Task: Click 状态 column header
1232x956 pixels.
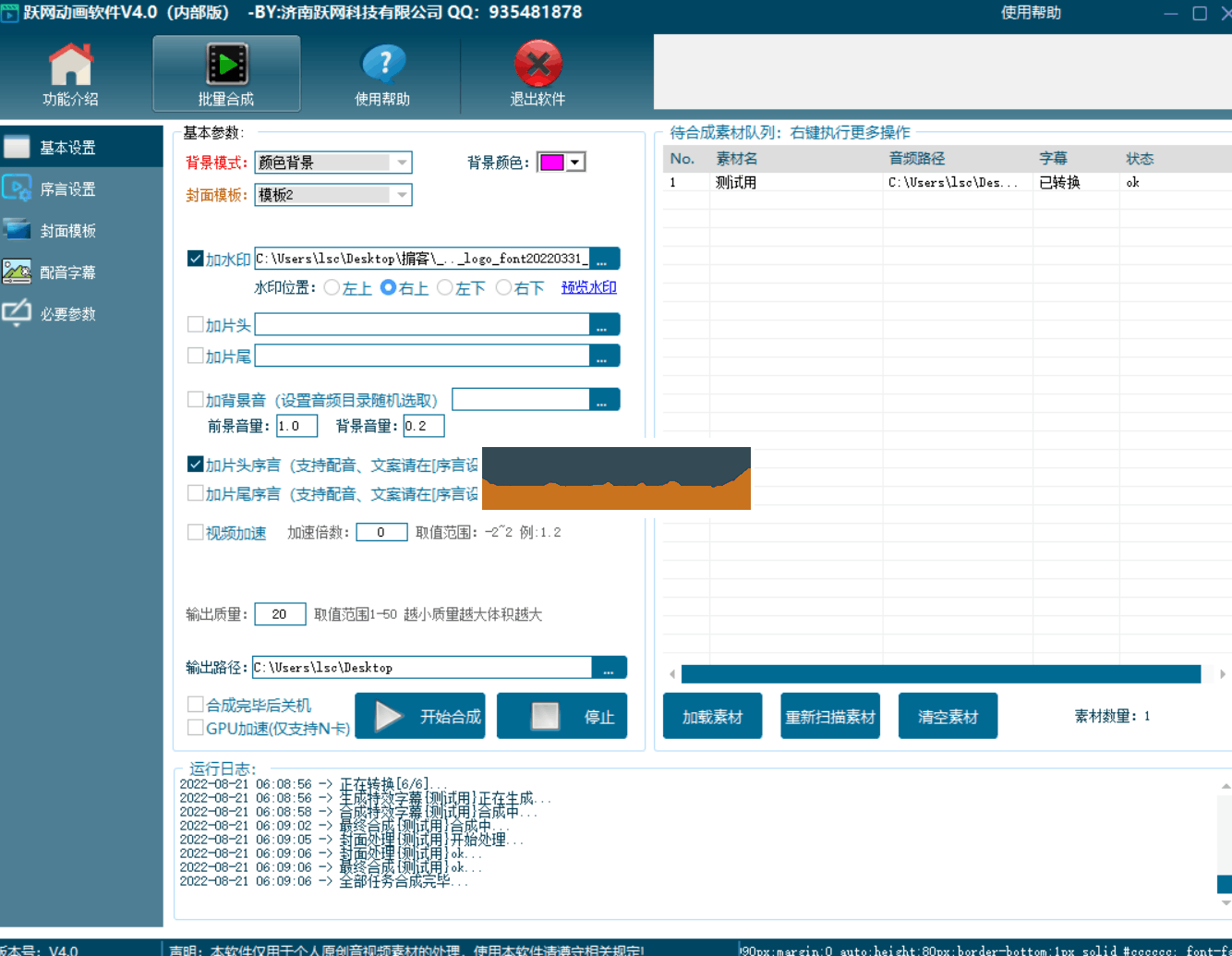Action: tap(1140, 159)
